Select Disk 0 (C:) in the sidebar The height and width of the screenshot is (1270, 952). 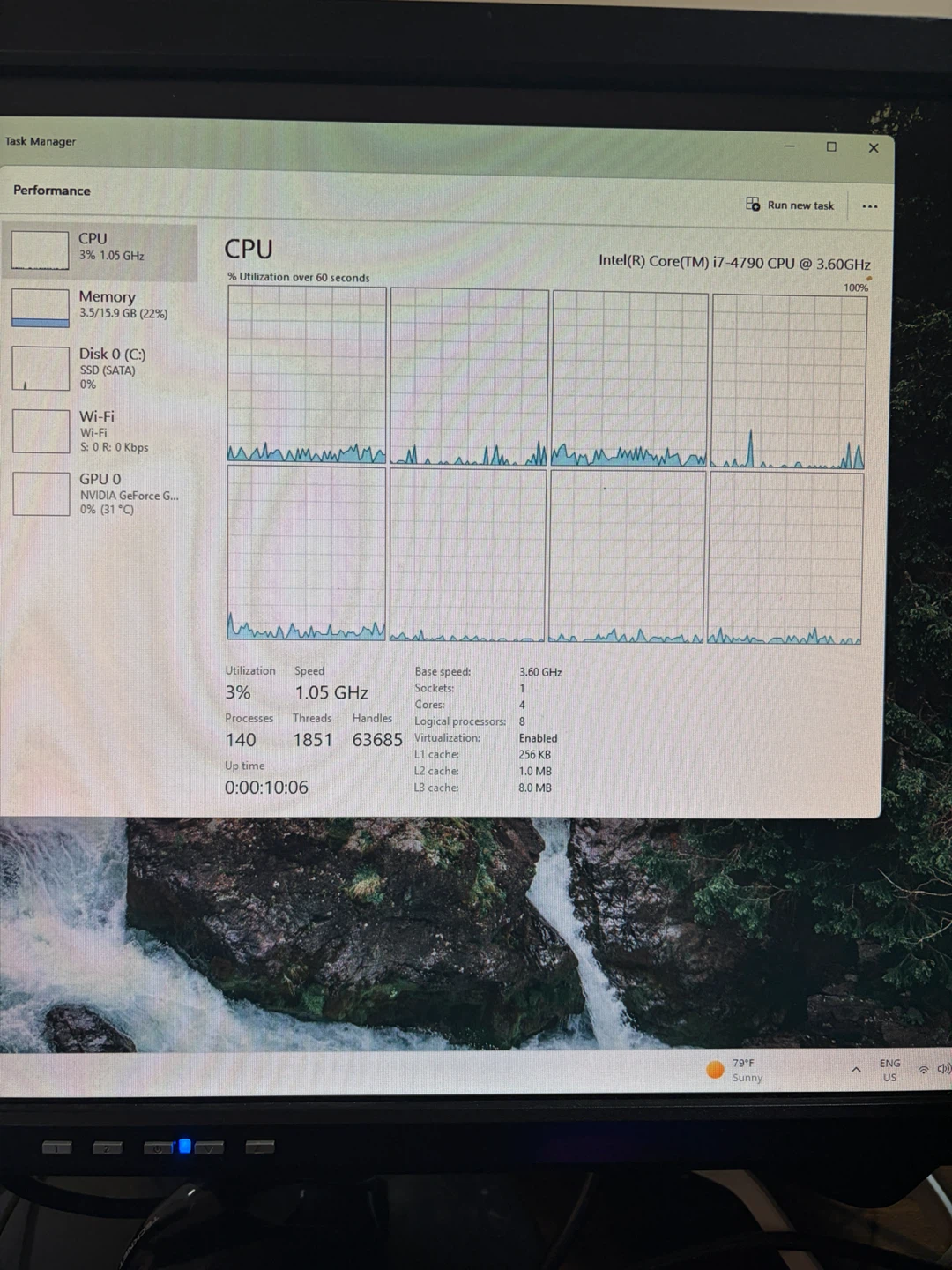100,368
